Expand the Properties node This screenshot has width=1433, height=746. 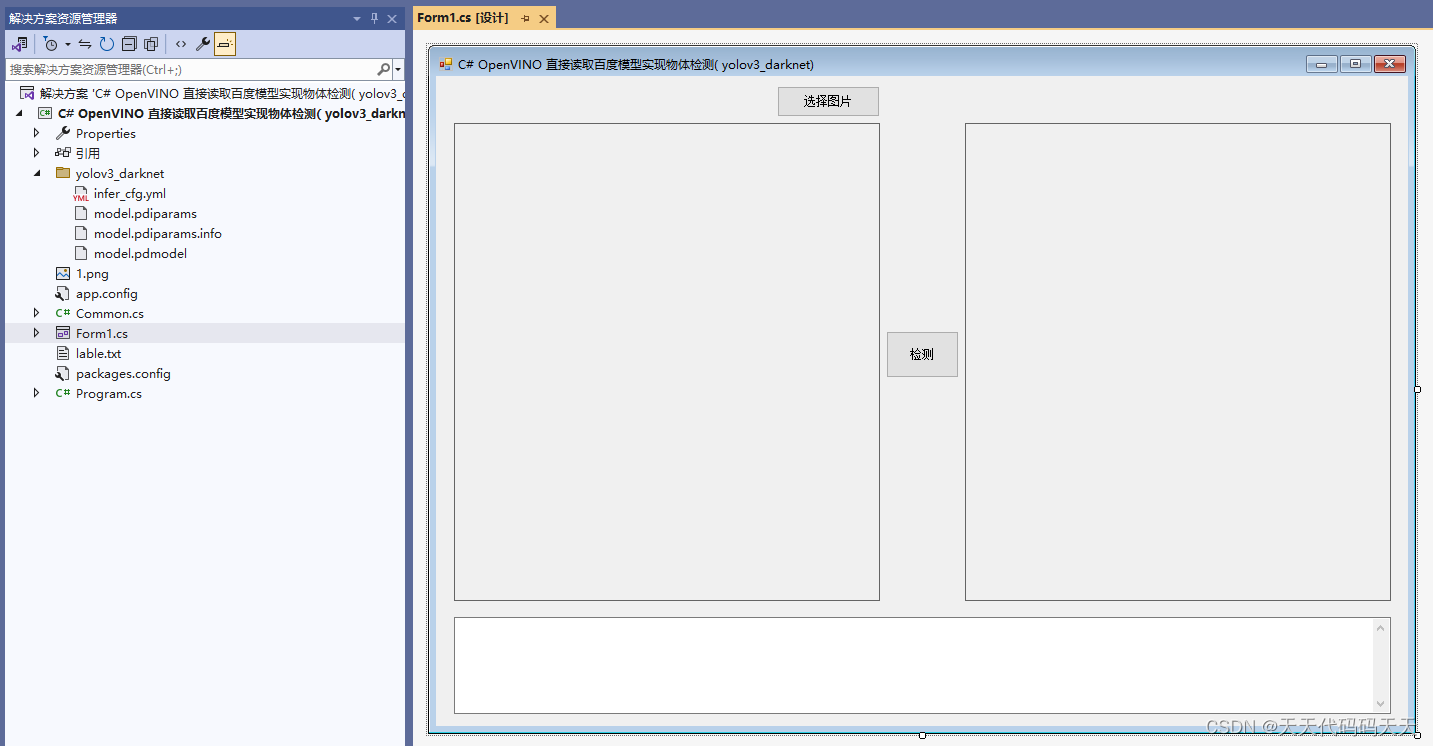pos(37,133)
